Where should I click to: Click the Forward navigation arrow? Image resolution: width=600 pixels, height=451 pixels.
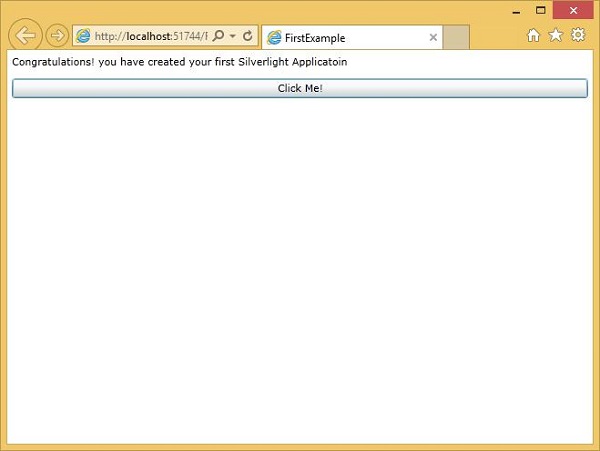coord(57,36)
